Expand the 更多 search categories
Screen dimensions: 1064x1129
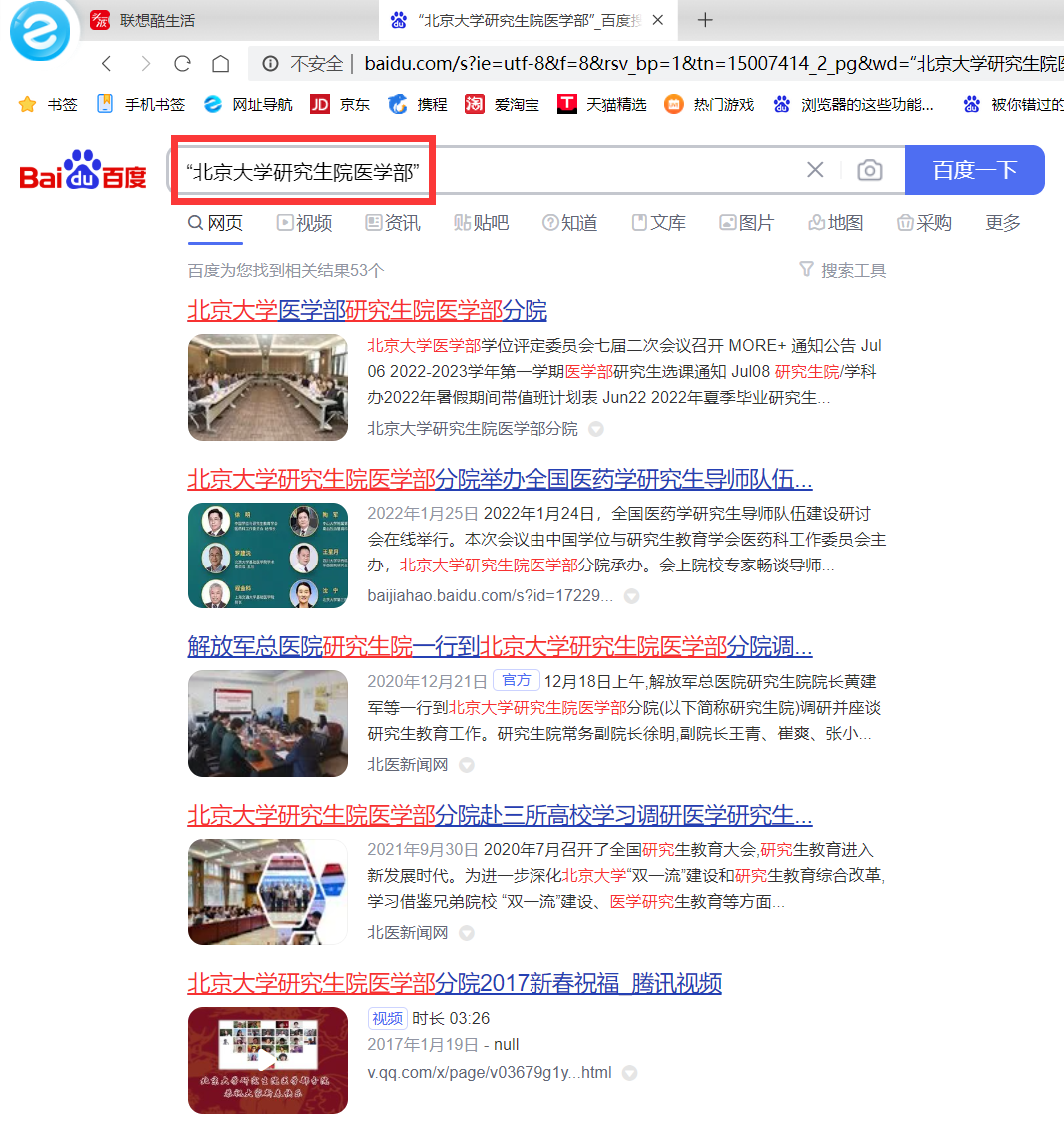coord(1003,223)
